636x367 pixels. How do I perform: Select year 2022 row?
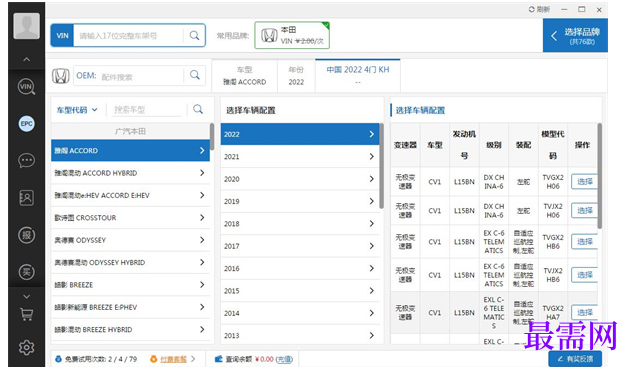click(x=300, y=134)
